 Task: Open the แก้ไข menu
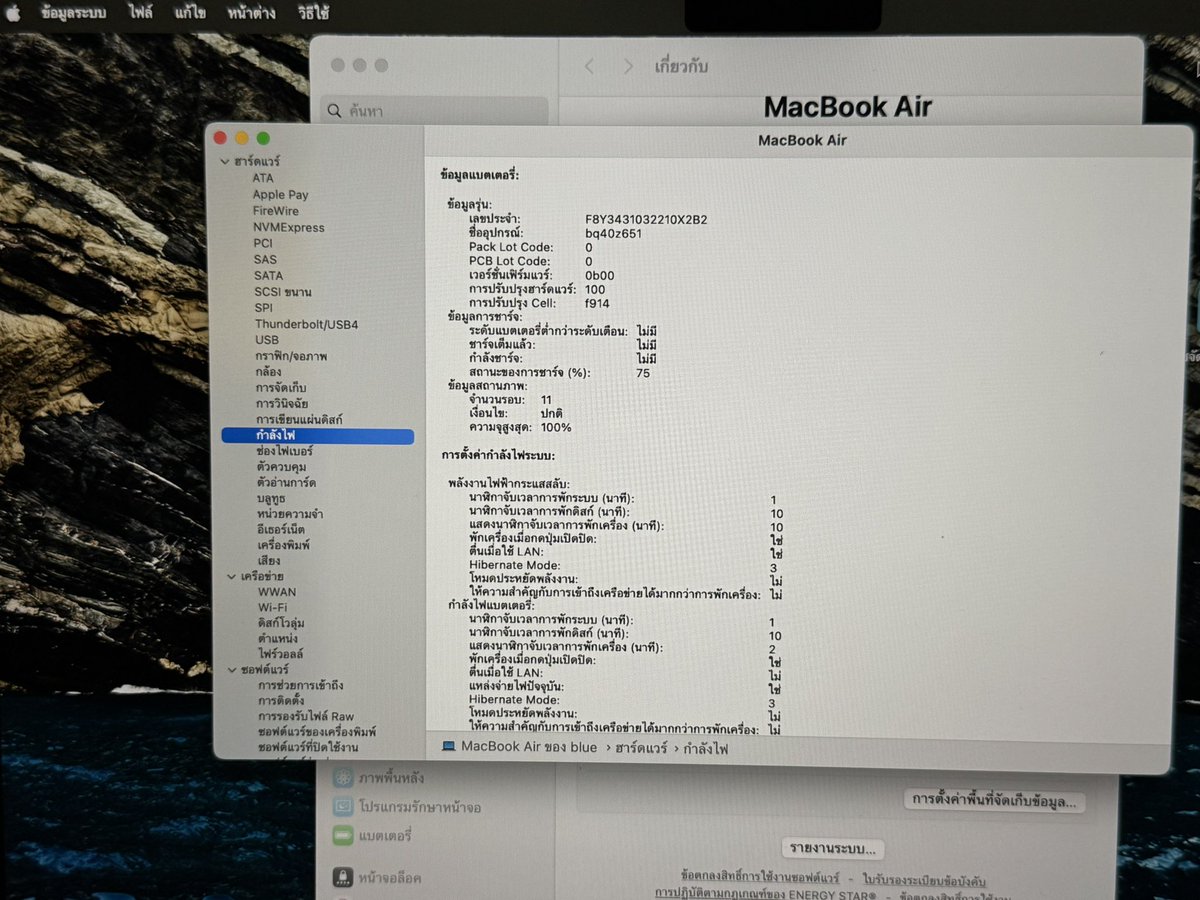click(191, 14)
